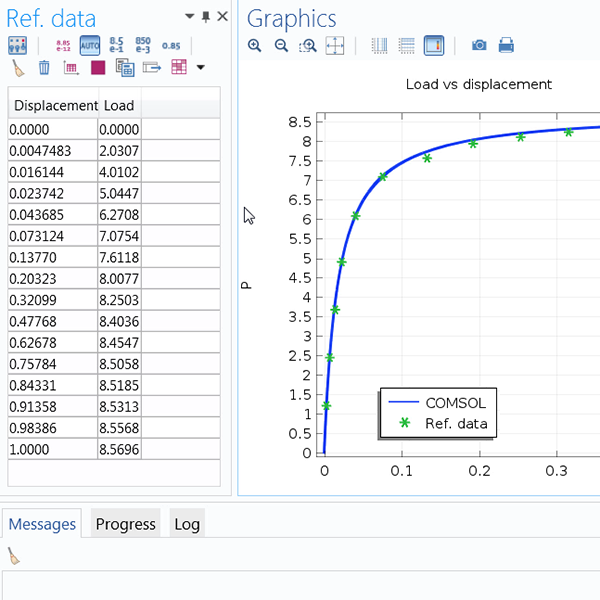Click the Zoom Out magnifier icon
This screenshot has height=600, width=600.
(x=281, y=46)
